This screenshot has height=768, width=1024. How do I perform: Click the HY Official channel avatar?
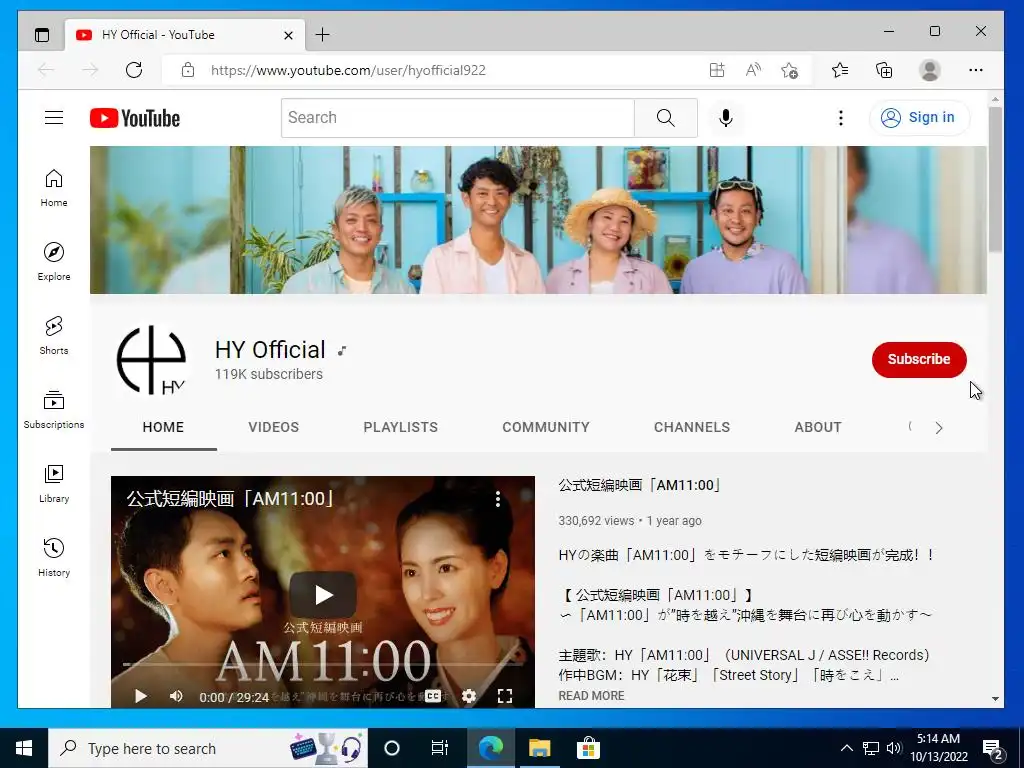pos(152,360)
